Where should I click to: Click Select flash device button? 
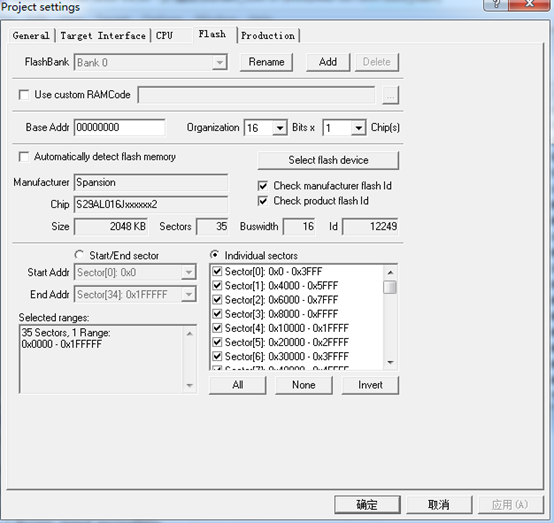point(328,160)
